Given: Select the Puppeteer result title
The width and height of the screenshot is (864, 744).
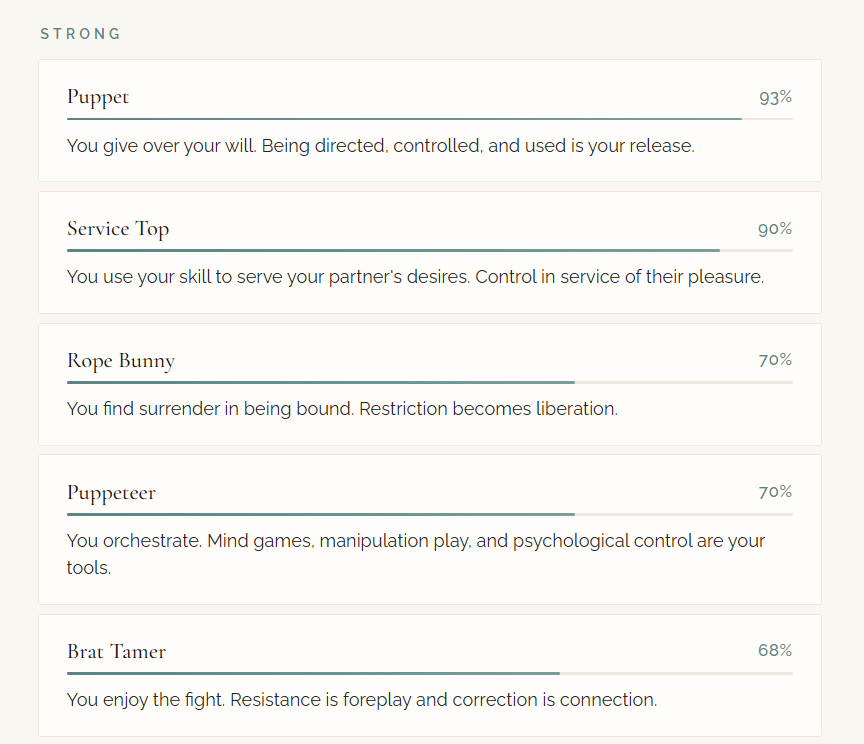Looking at the screenshot, I should click(x=111, y=493).
